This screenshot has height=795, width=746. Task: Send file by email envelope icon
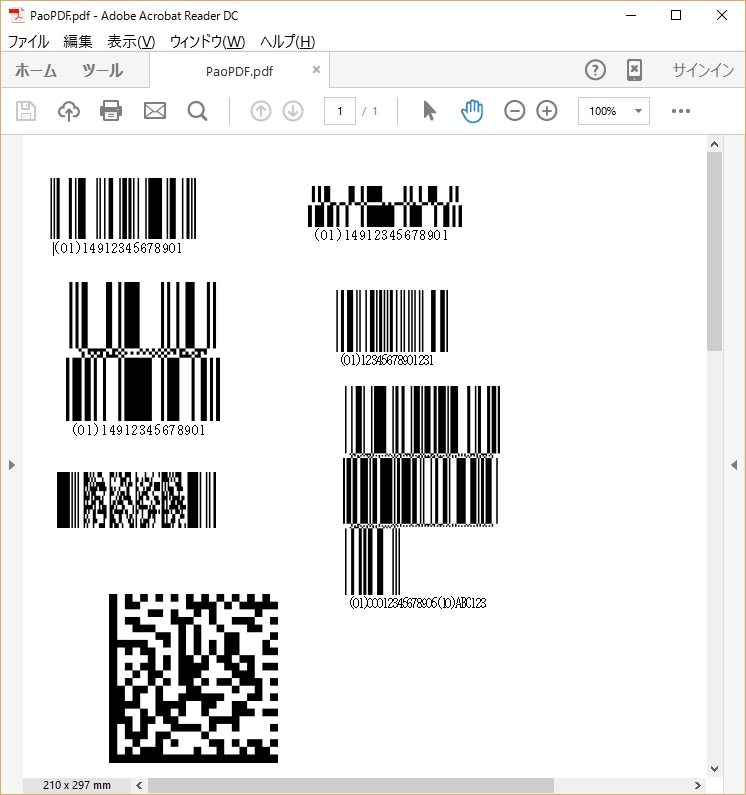pyautogui.click(x=155, y=111)
